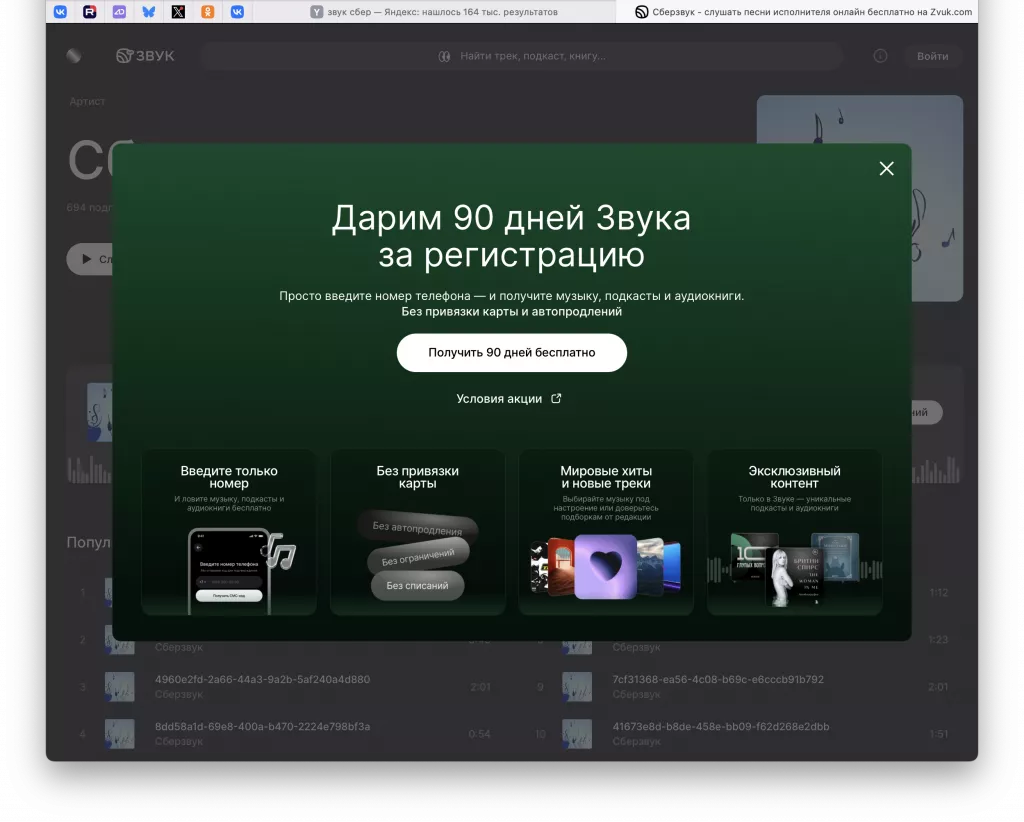
Task: Click the X pinned tab icon
Action: coord(178,11)
